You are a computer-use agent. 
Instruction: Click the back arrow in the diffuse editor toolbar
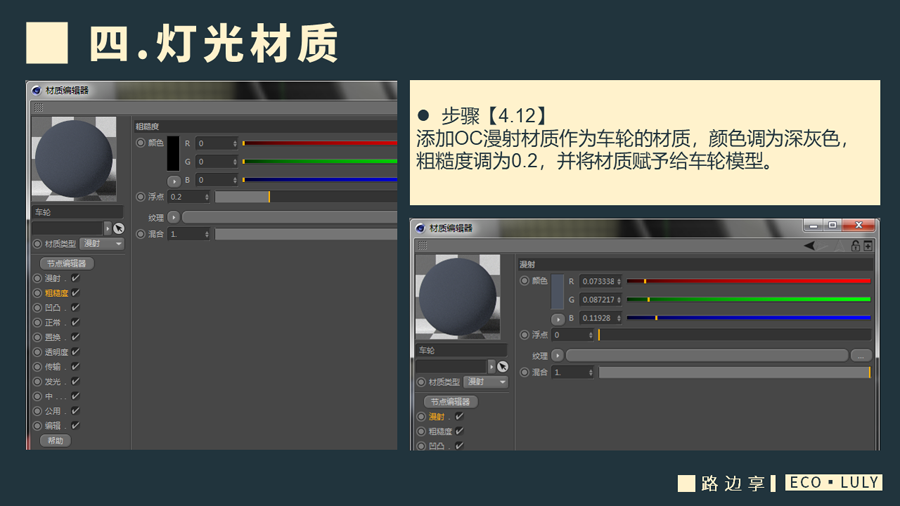[811, 245]
